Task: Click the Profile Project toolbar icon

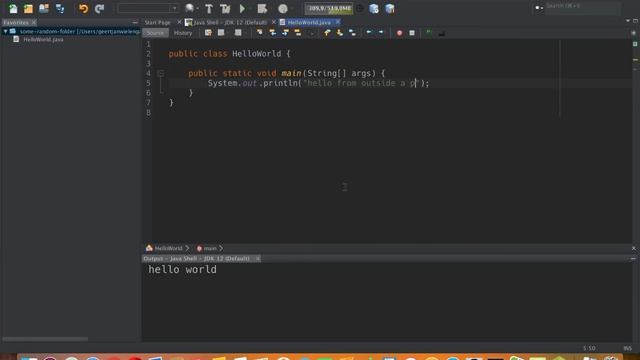Action: [x=283, y=8]
